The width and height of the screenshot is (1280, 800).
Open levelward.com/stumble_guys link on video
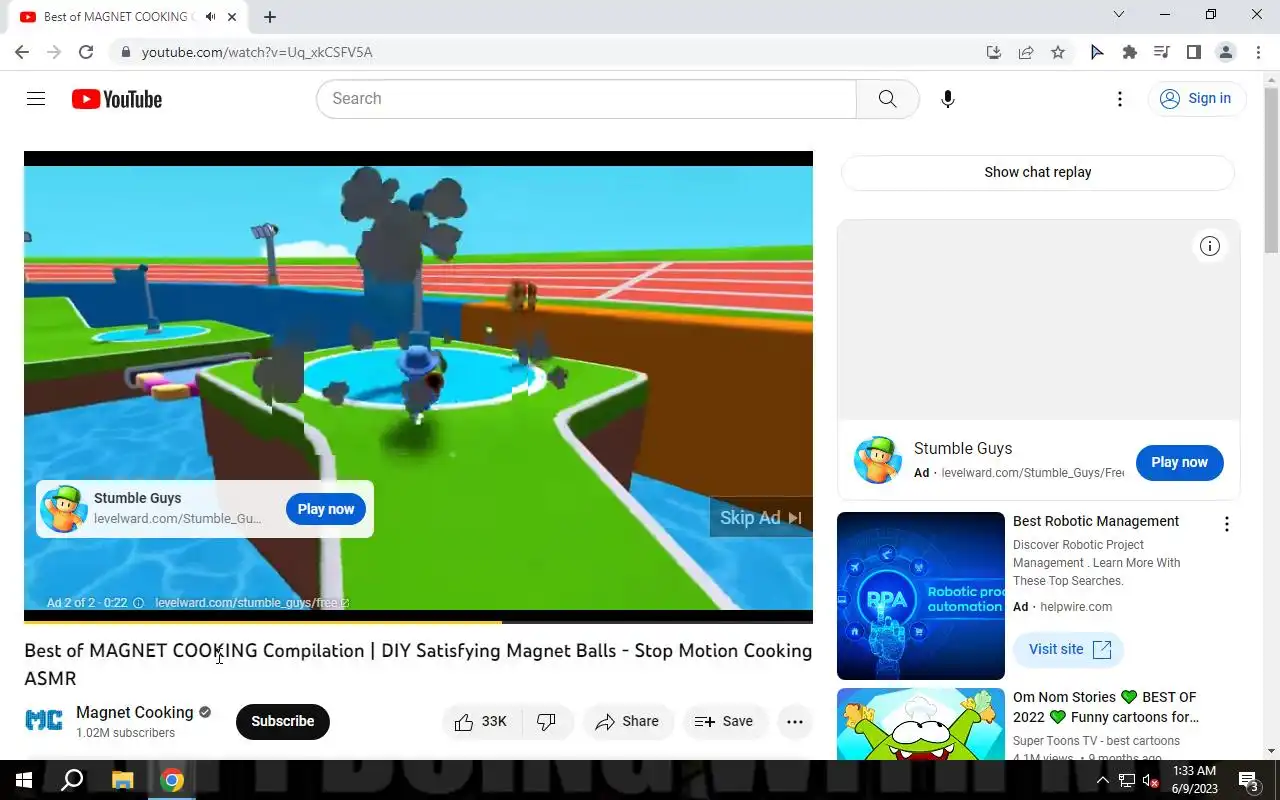[252, 603]
